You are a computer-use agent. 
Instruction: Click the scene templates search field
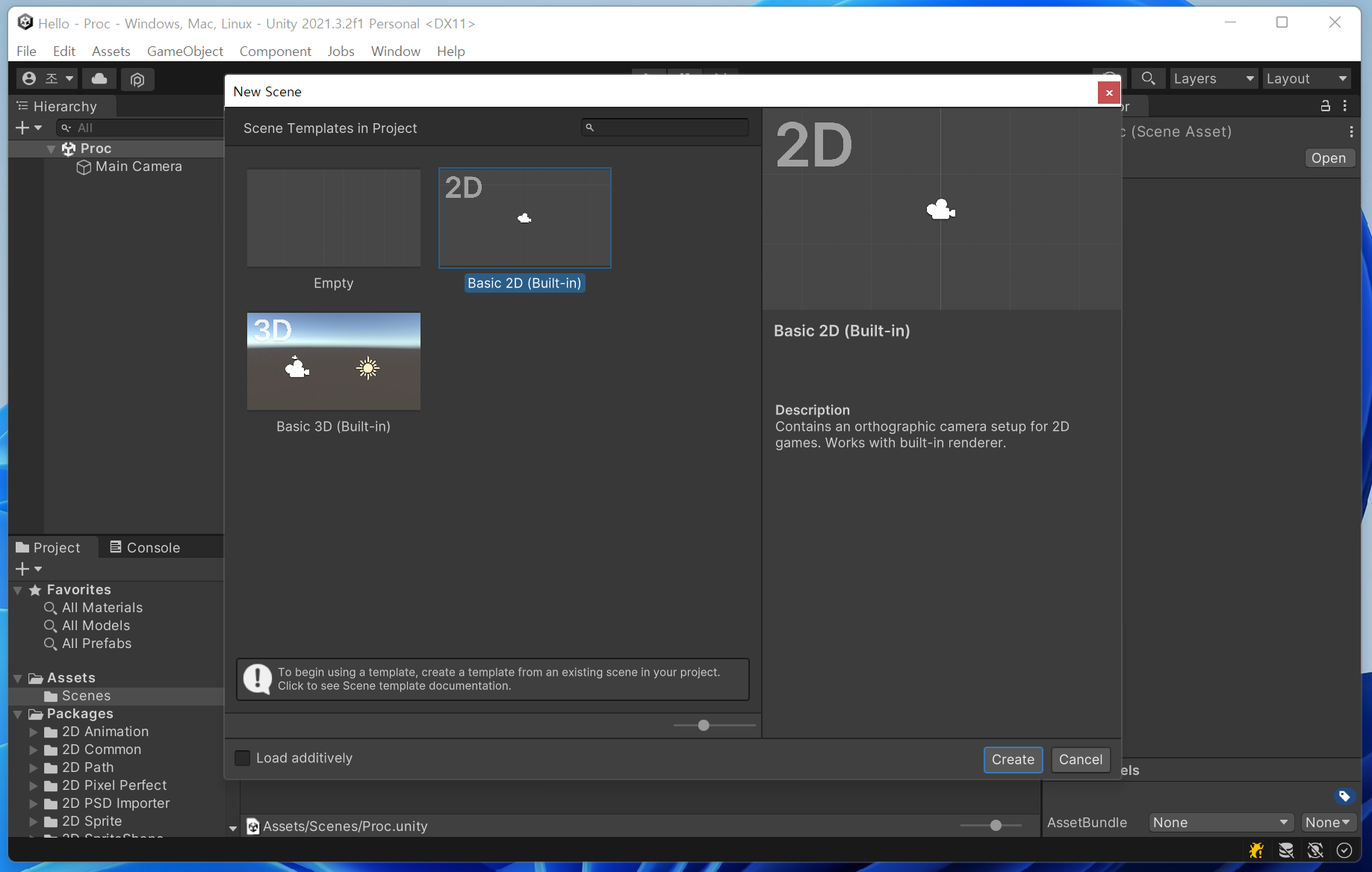click(665, 128)
